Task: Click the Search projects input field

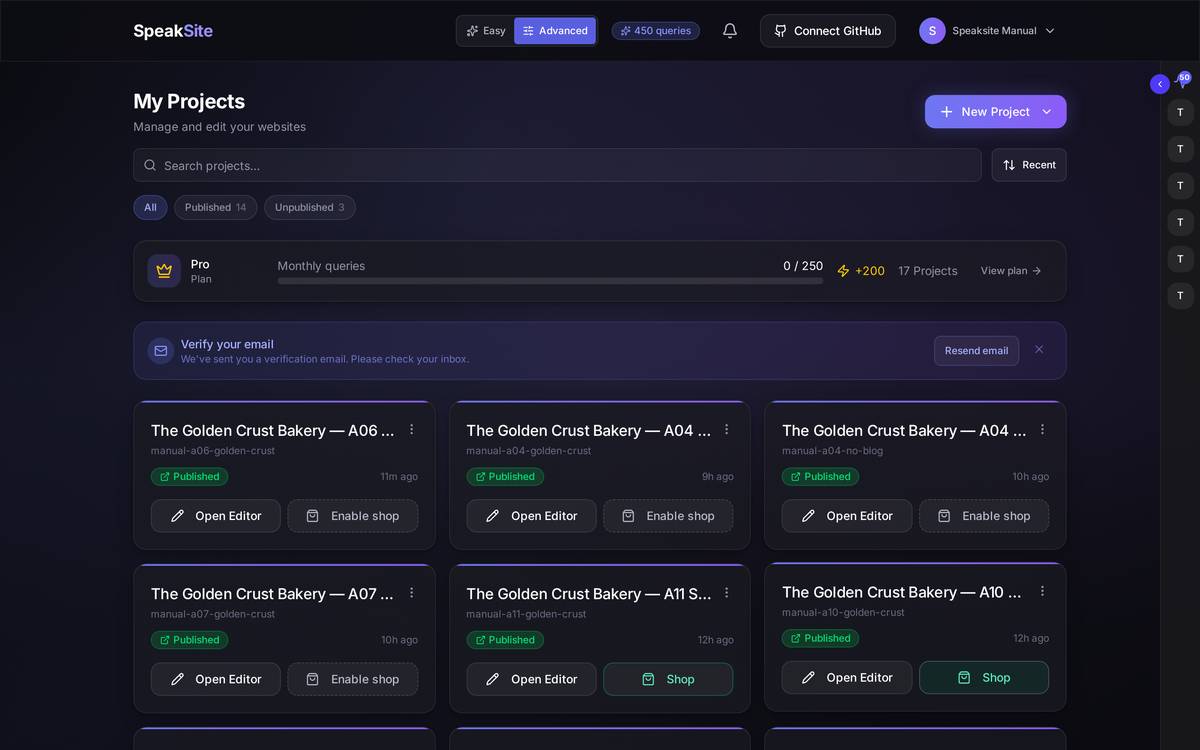Action: 557,165
